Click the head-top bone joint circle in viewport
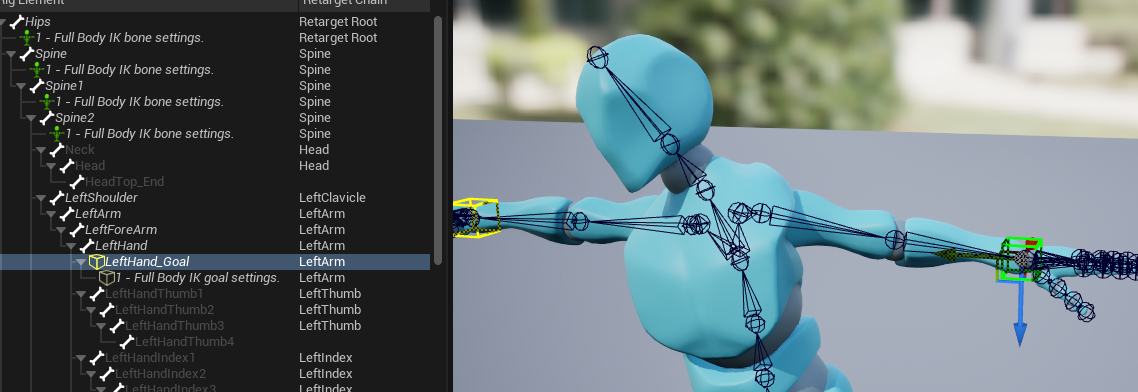This screenshot has height=392, width=1138. [597, 57]
